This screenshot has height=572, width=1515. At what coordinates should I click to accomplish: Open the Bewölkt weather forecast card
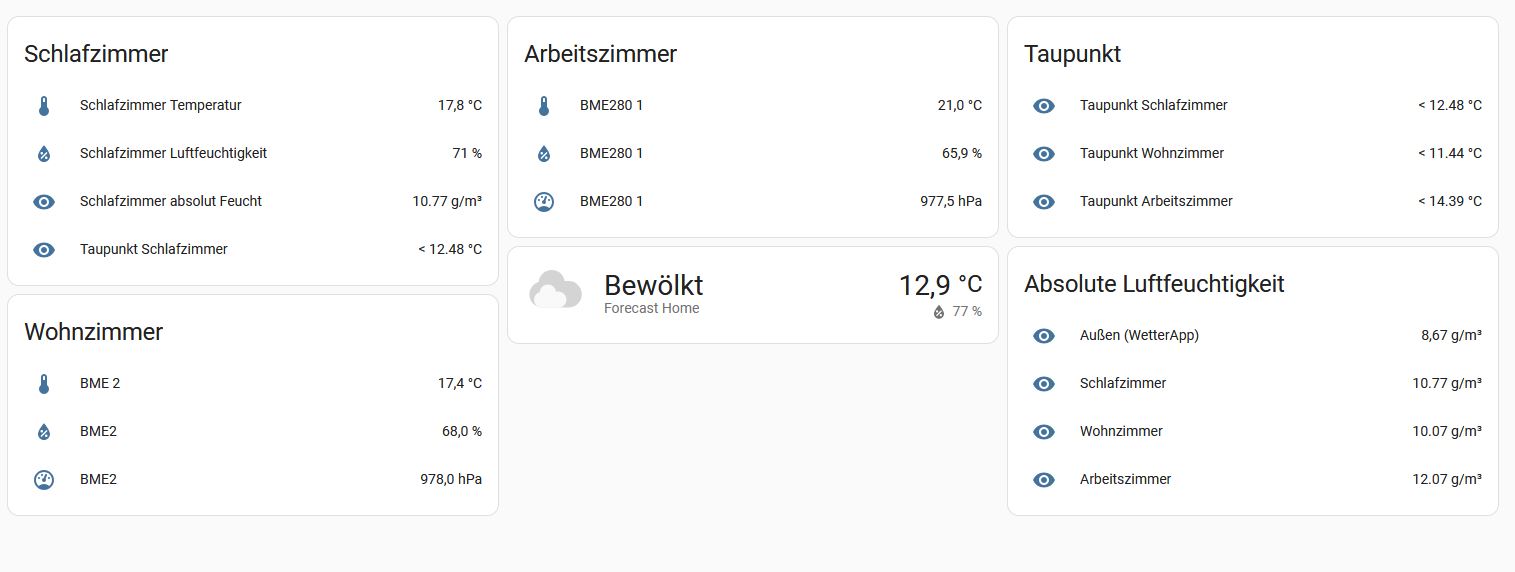tap(753, 295)
